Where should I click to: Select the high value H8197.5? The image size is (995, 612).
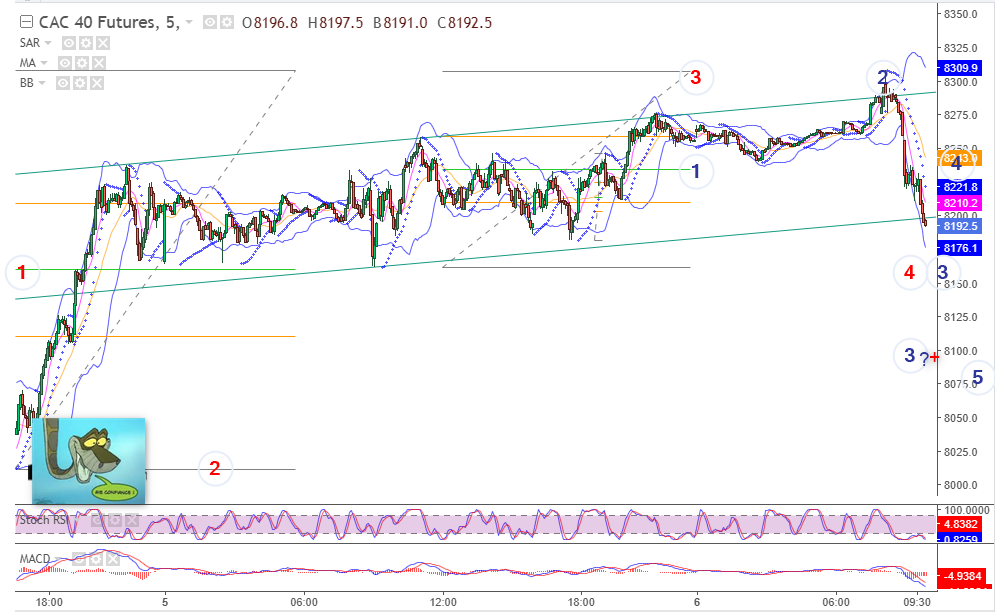point(336,23)
